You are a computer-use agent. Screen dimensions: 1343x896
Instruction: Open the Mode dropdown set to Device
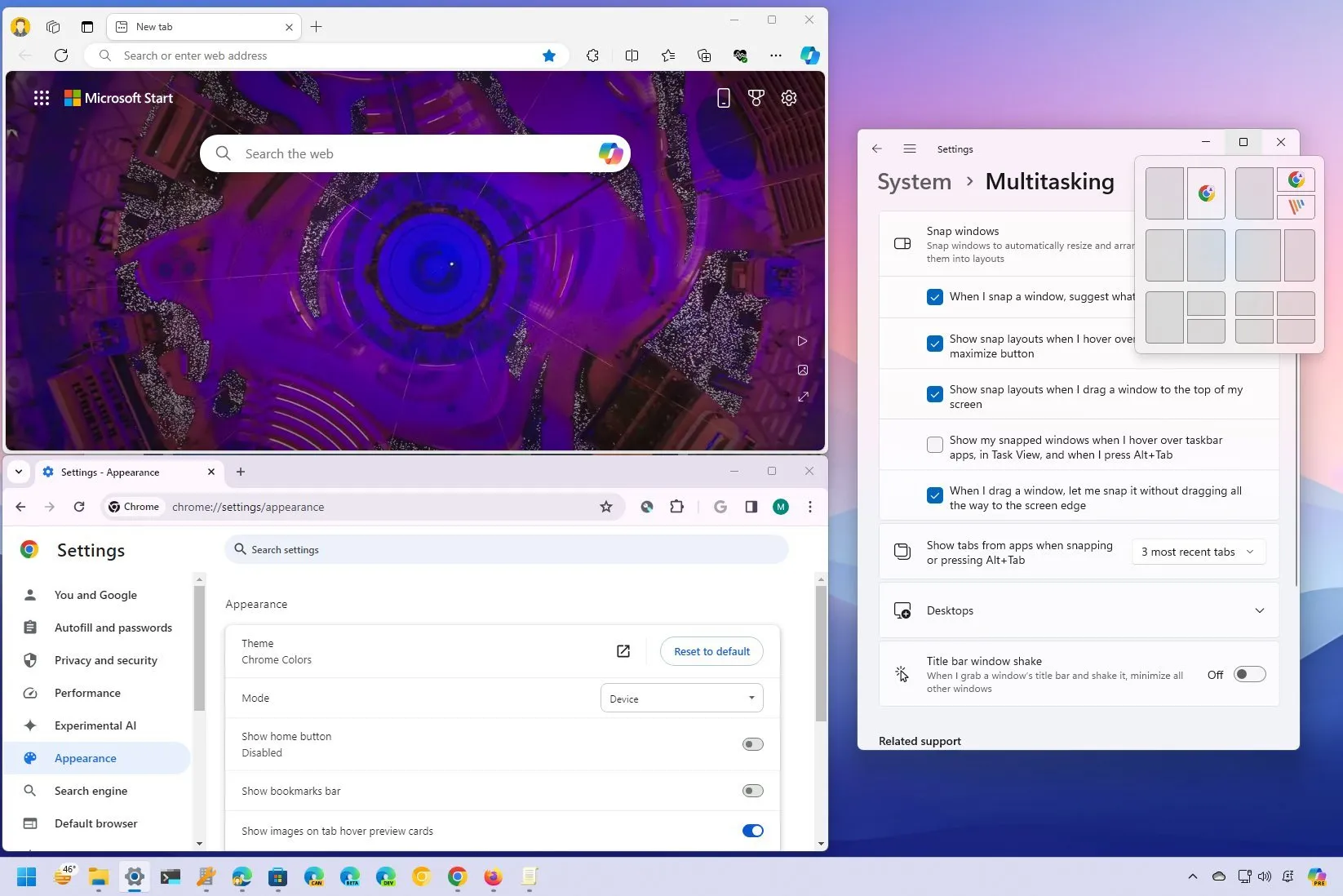[x=681, y=698]
